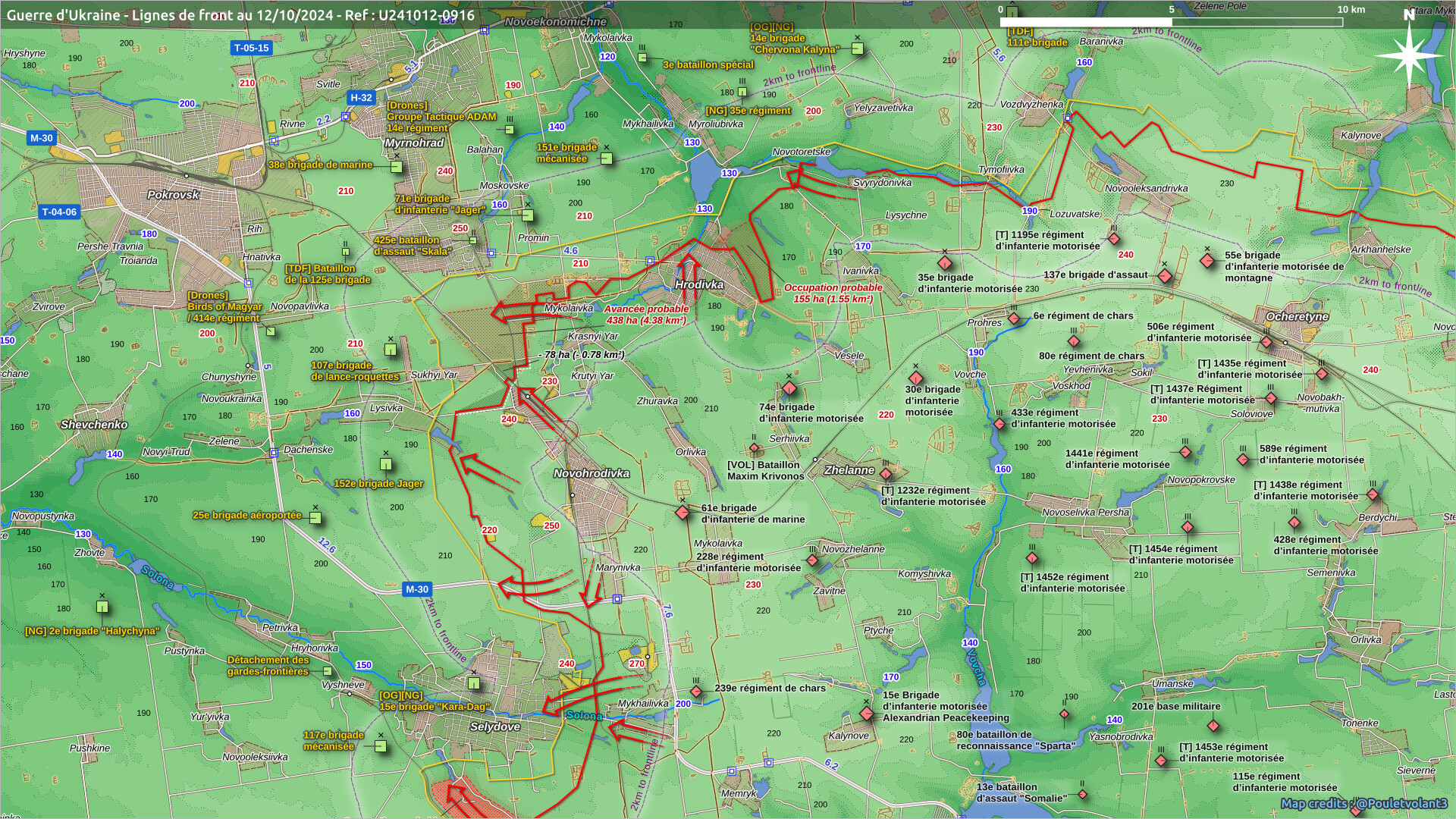Viewport: 1456px width, 819px height.
Task: Click the T-04-06 road shield
Action: click(x=59, y=212)
